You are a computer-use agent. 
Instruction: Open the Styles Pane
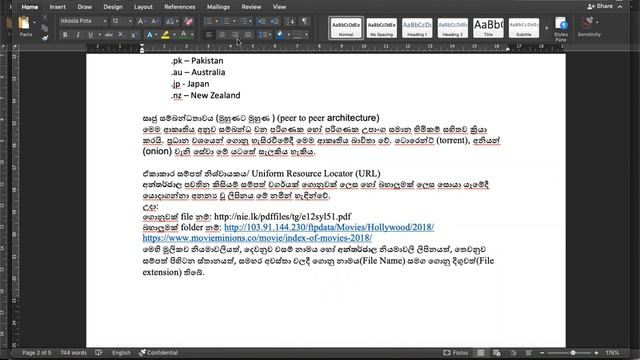pyautogui.click(x=561, y=29)
